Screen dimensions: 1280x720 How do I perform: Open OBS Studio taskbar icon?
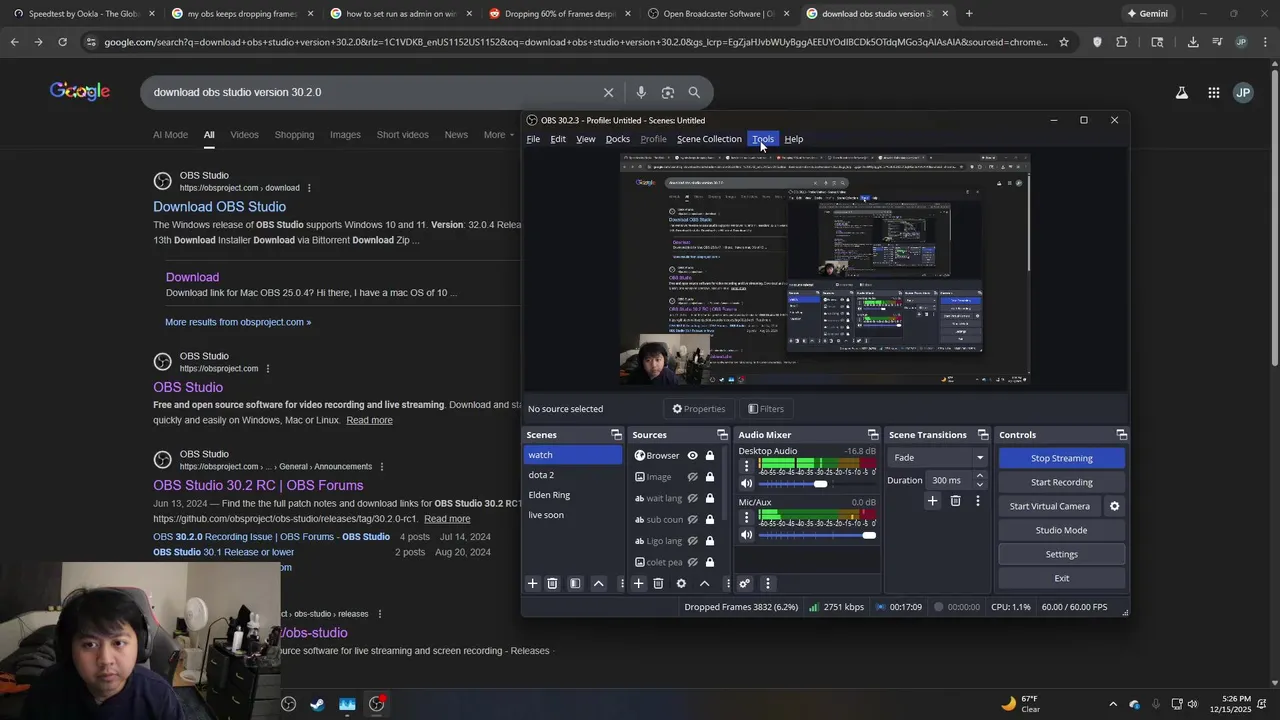click(376, 704)
